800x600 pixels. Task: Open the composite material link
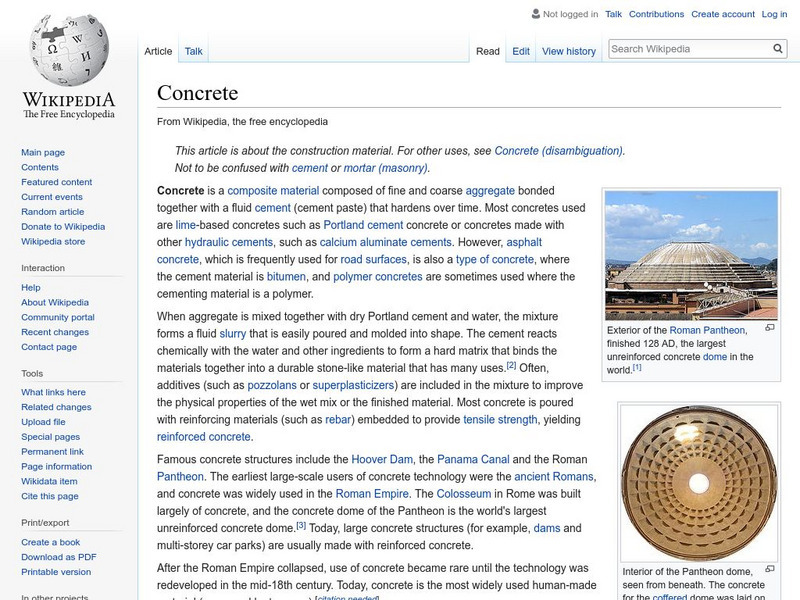click(x=273, y=191)
